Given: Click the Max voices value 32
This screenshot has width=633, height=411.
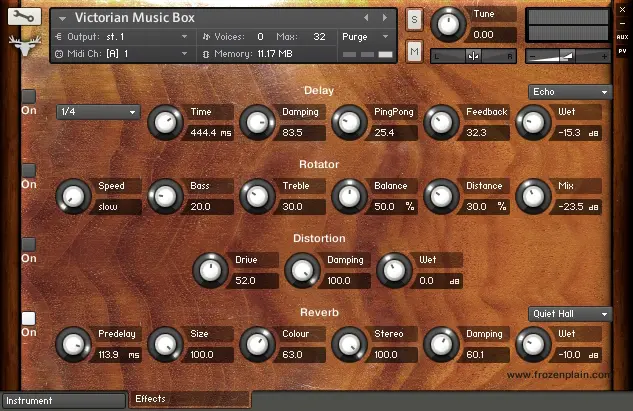Looking at the screenshot, I should tap(319, 37).
